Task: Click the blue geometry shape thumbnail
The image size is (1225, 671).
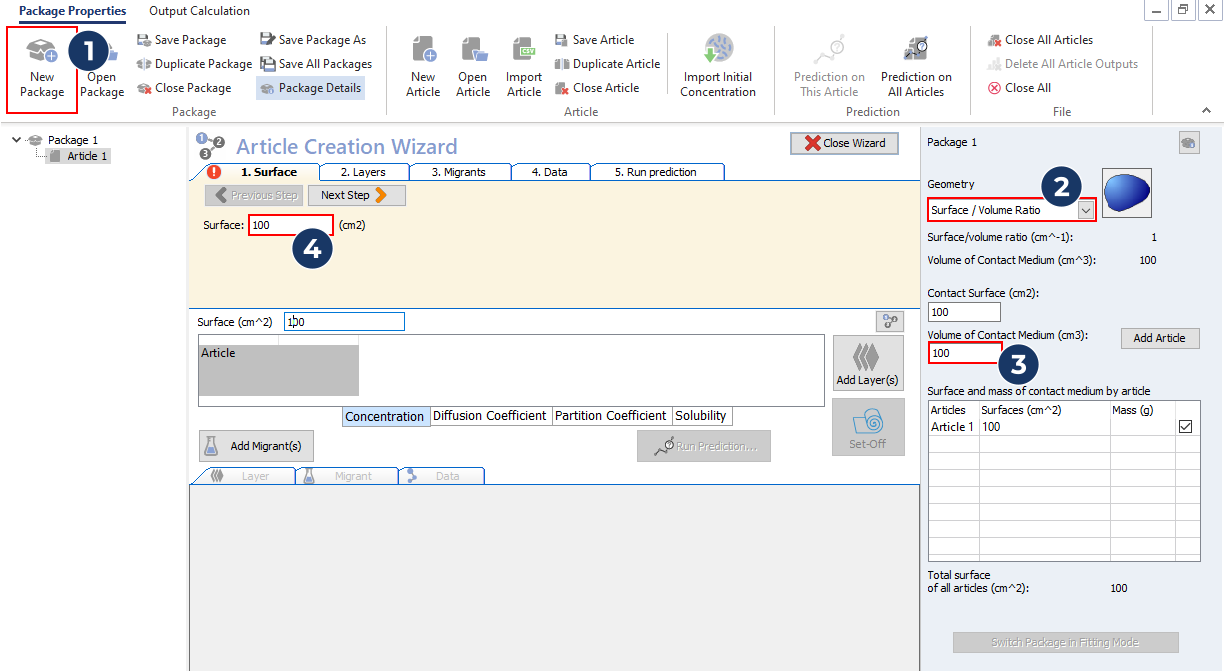Action: [x=1126, y=192]
